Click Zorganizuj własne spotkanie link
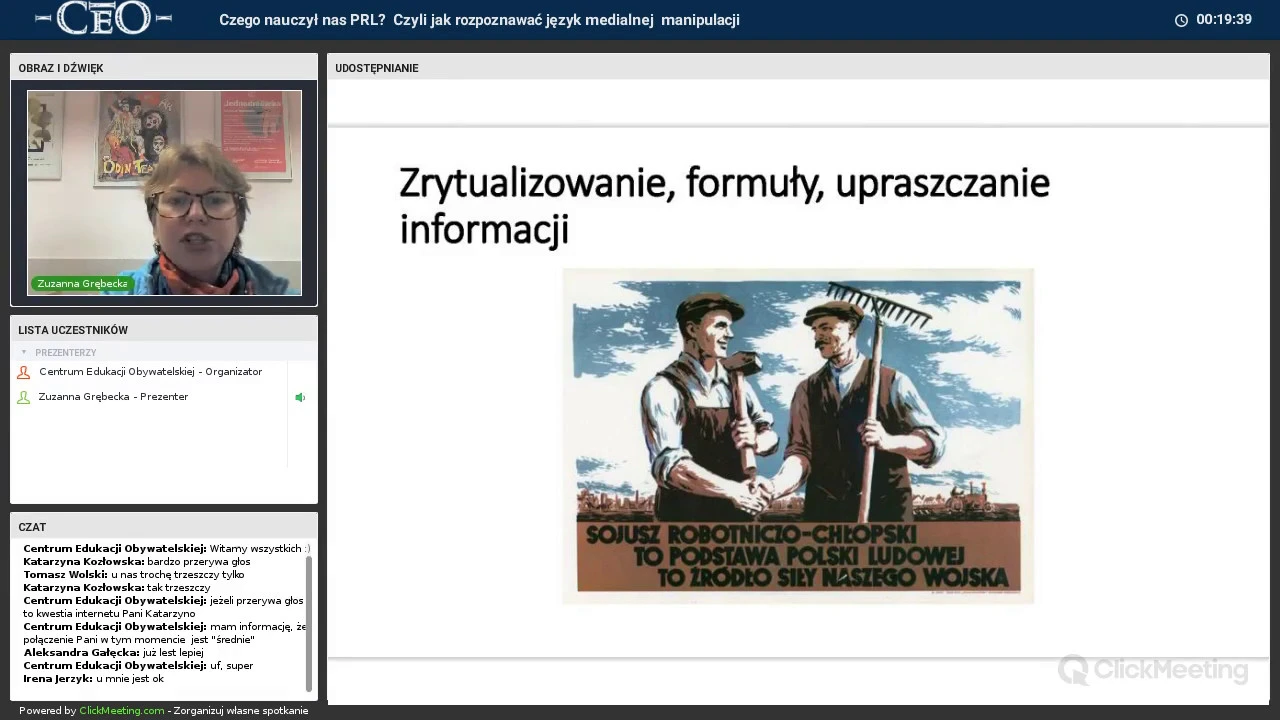Image resolution: width=1280 pixels, height=720 pixels. (241, 711)
